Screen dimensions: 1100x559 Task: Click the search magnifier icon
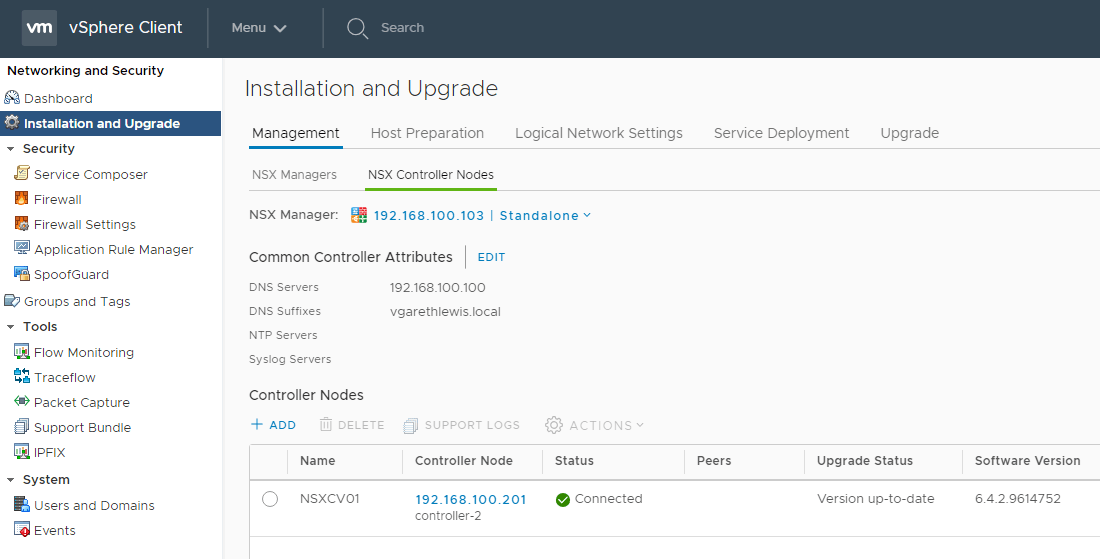[357, 28]
